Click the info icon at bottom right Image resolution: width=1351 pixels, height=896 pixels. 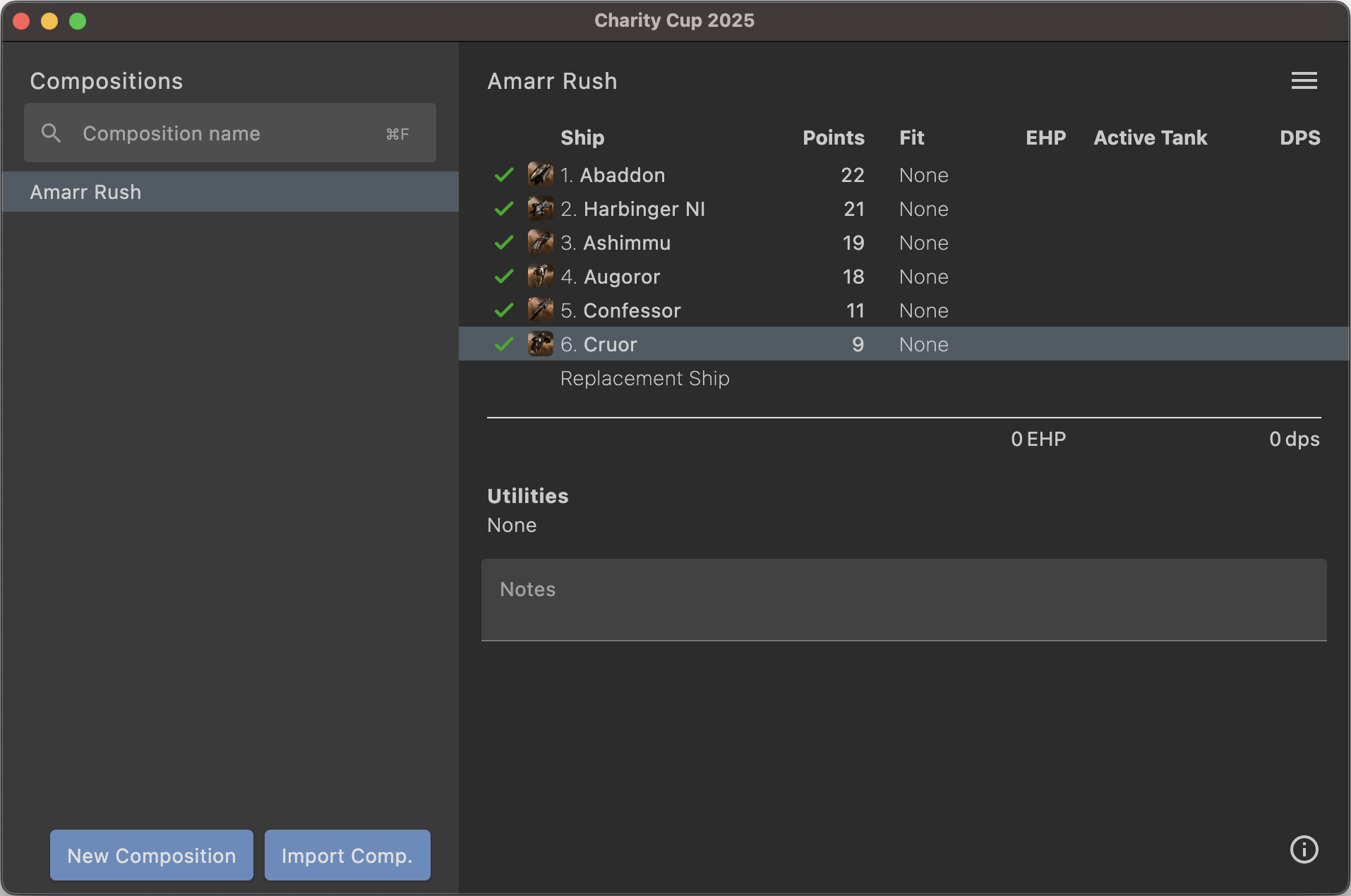(x=1304, y=850)
